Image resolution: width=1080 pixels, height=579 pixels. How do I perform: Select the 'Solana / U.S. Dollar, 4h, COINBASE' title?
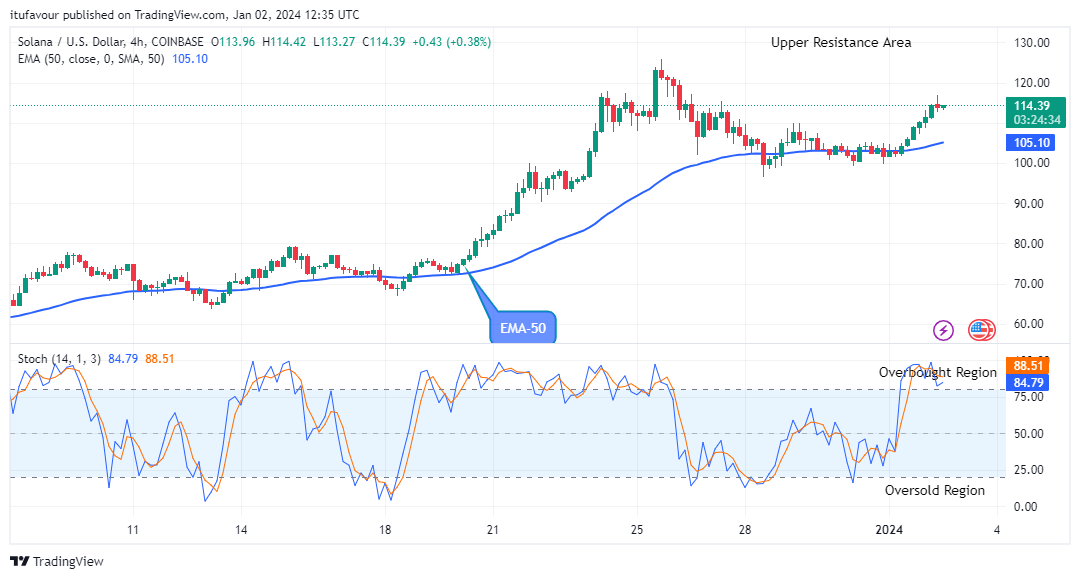[111, 42]
